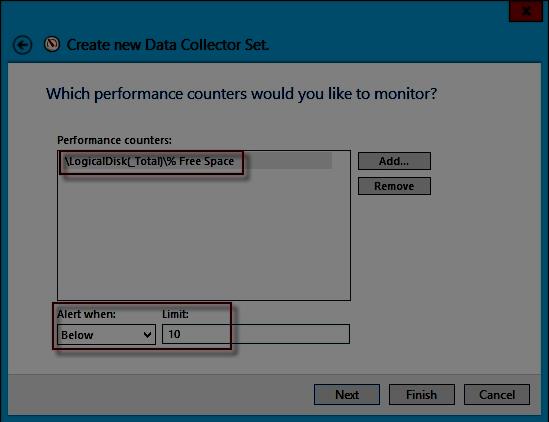Screen dimensions: 549x422
Task: Remove the selected performance counter
Action: (394, 186)
